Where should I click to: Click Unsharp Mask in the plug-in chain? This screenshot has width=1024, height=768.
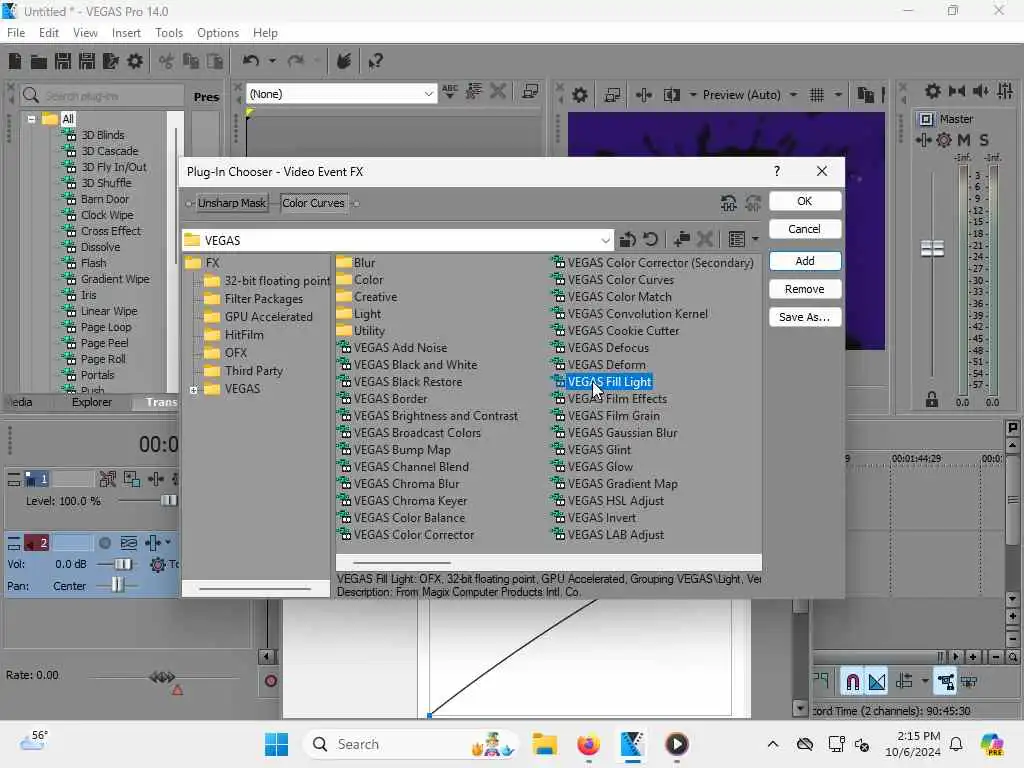232,203
